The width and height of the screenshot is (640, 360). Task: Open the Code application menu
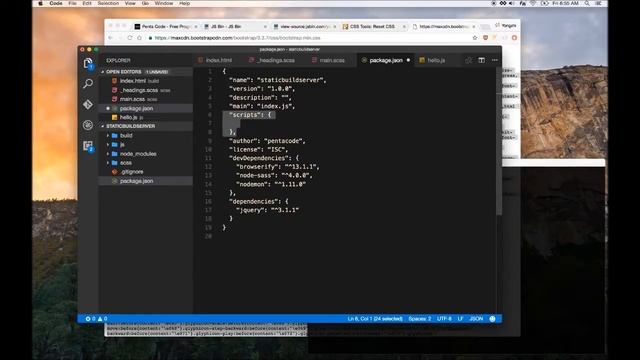pyautogui.click(x=56, y=3)
